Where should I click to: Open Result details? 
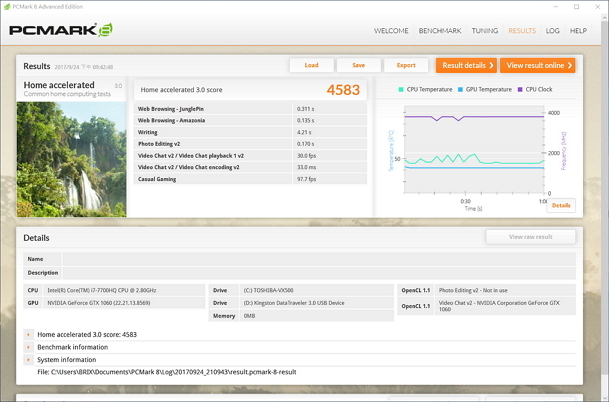[464, 65]
